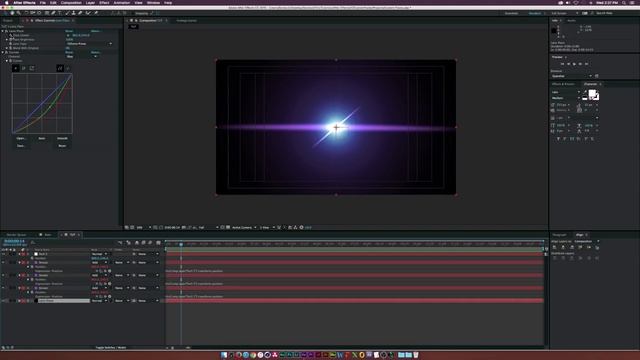Select the curve point tool in Curves
The image size is (640, 360).
[x=60, y=68]
